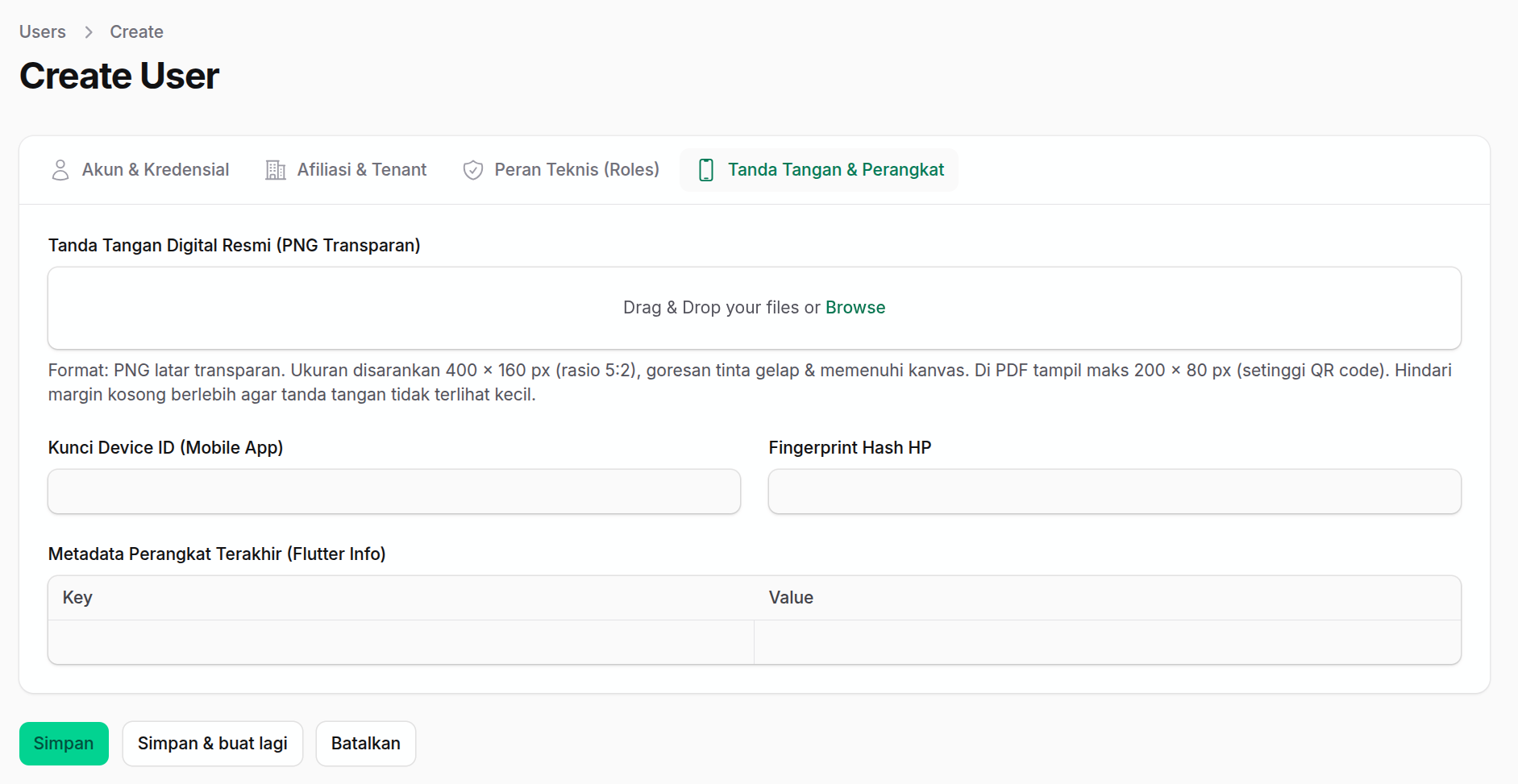Click the phone icon on Tanda Tangan tab
This screenshot has width=1518, height=784.
[x=706, y=170]
